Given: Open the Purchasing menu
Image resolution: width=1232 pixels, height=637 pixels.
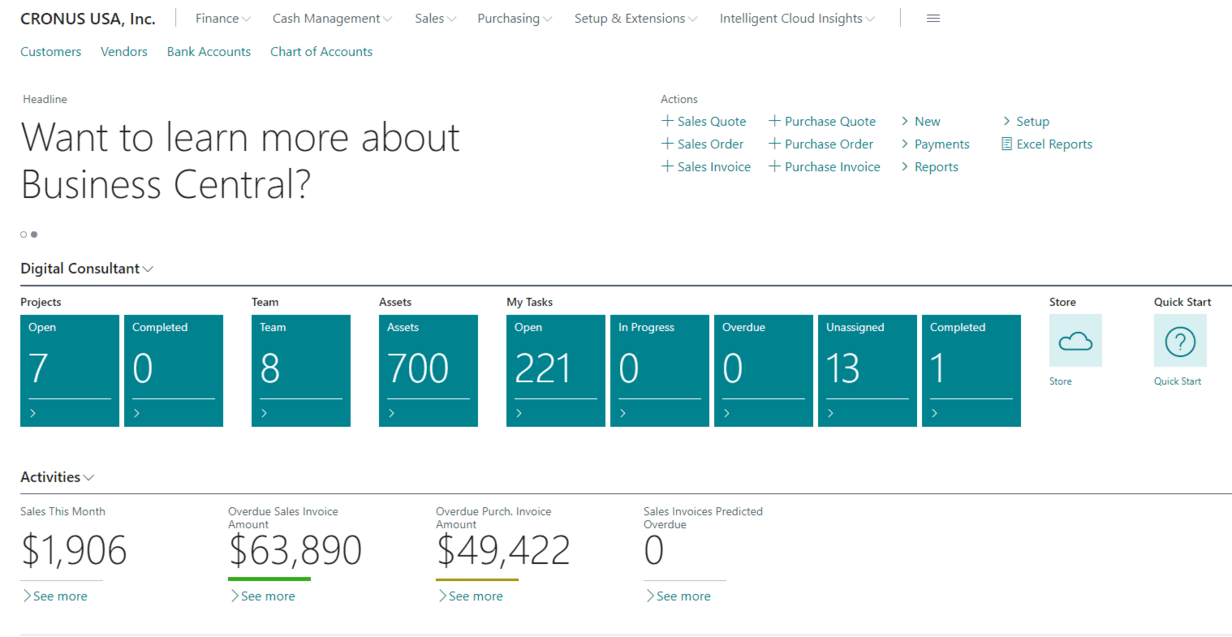Looking at the screenshot, I should coord(514,19).
